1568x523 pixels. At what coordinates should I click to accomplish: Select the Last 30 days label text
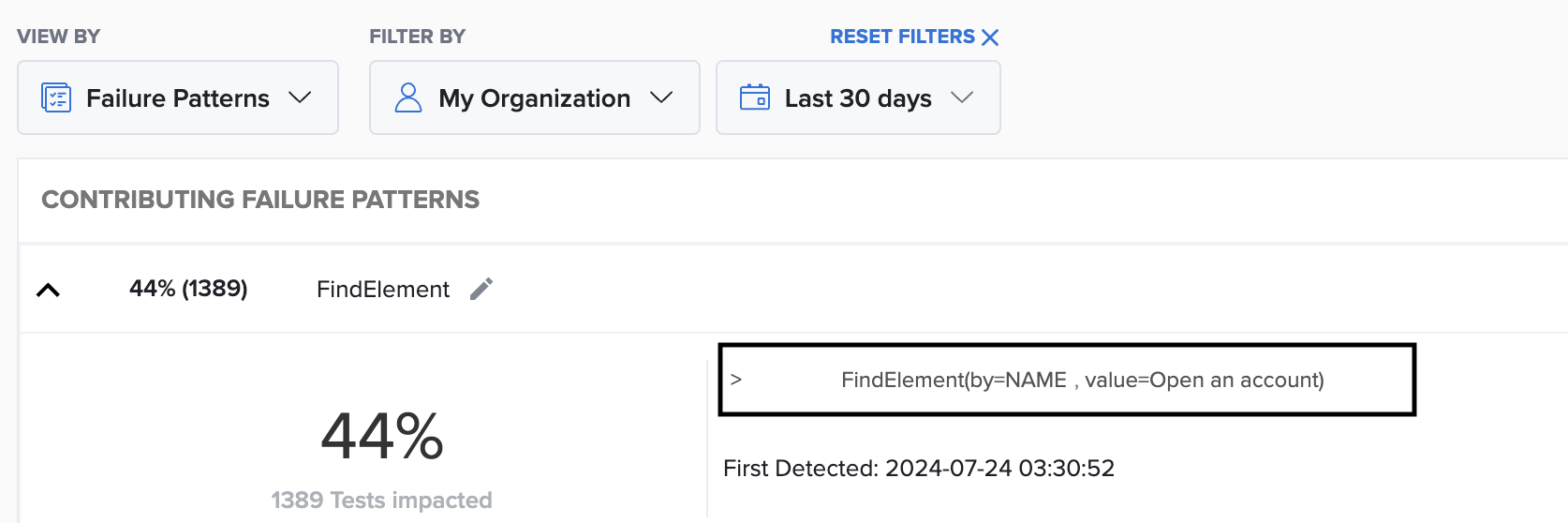pos(858,98)
